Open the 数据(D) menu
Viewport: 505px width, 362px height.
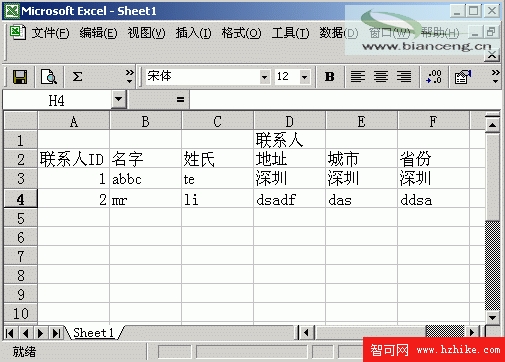point(339,33)
